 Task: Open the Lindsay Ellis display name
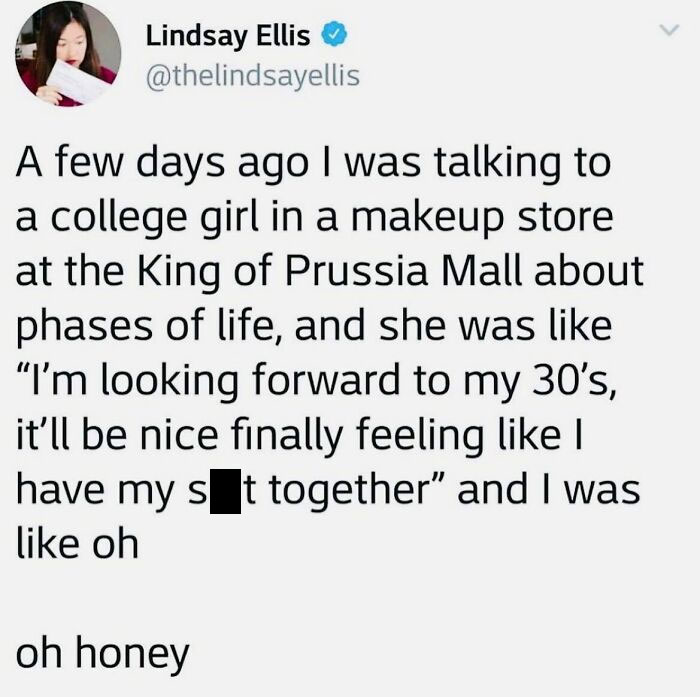[x=228, y=36]
